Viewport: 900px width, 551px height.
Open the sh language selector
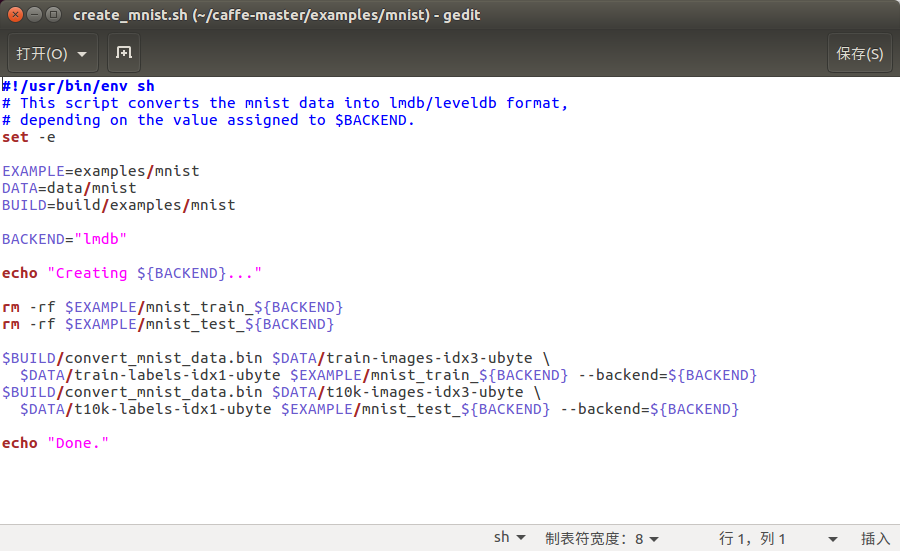(x=510, y=538)
